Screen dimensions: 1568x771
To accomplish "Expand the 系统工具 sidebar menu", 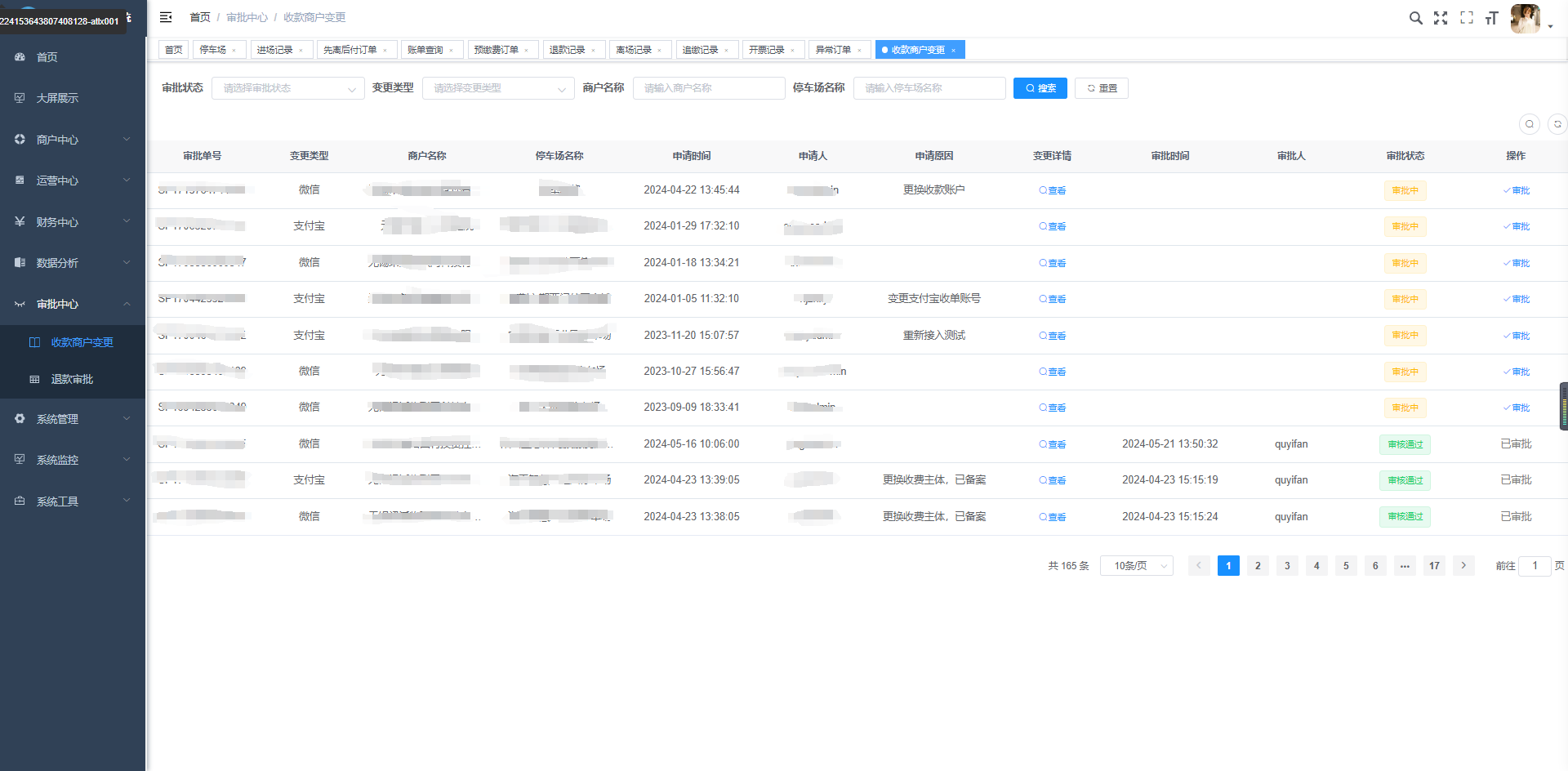I will tap(73, 501).
